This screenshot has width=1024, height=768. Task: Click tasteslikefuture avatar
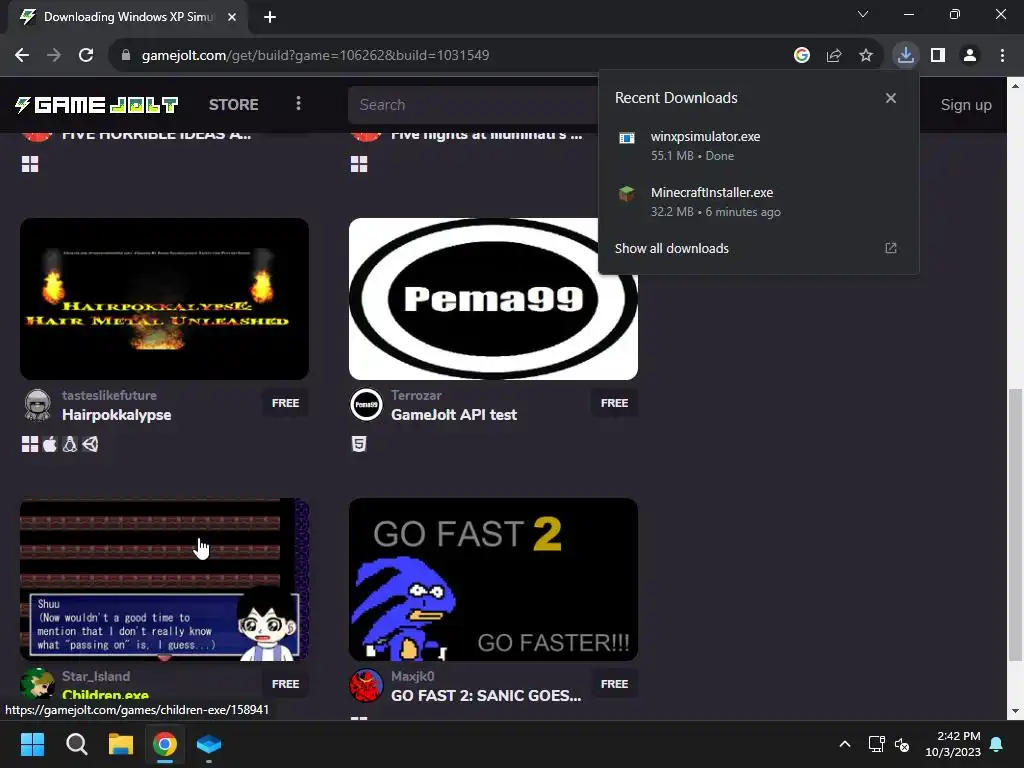pos(38,405)
